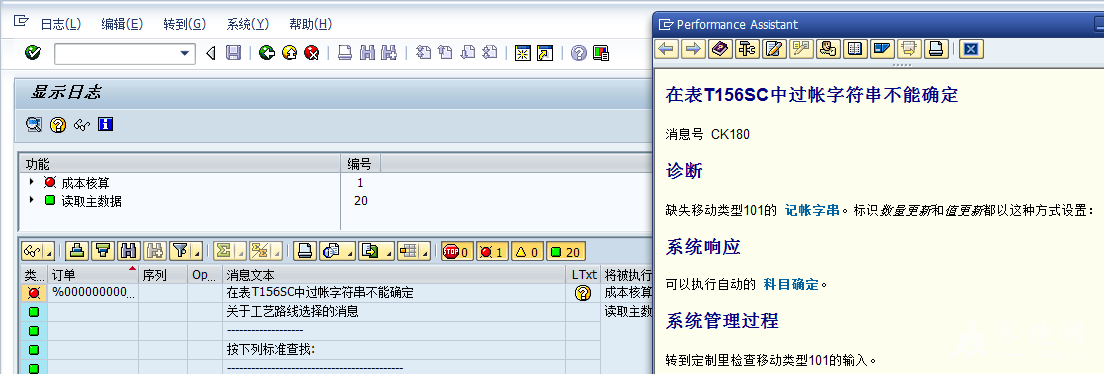Click the blue information icon under 显示日志
This screenshot has width=1104, height=374.
[x=106, y=125]
